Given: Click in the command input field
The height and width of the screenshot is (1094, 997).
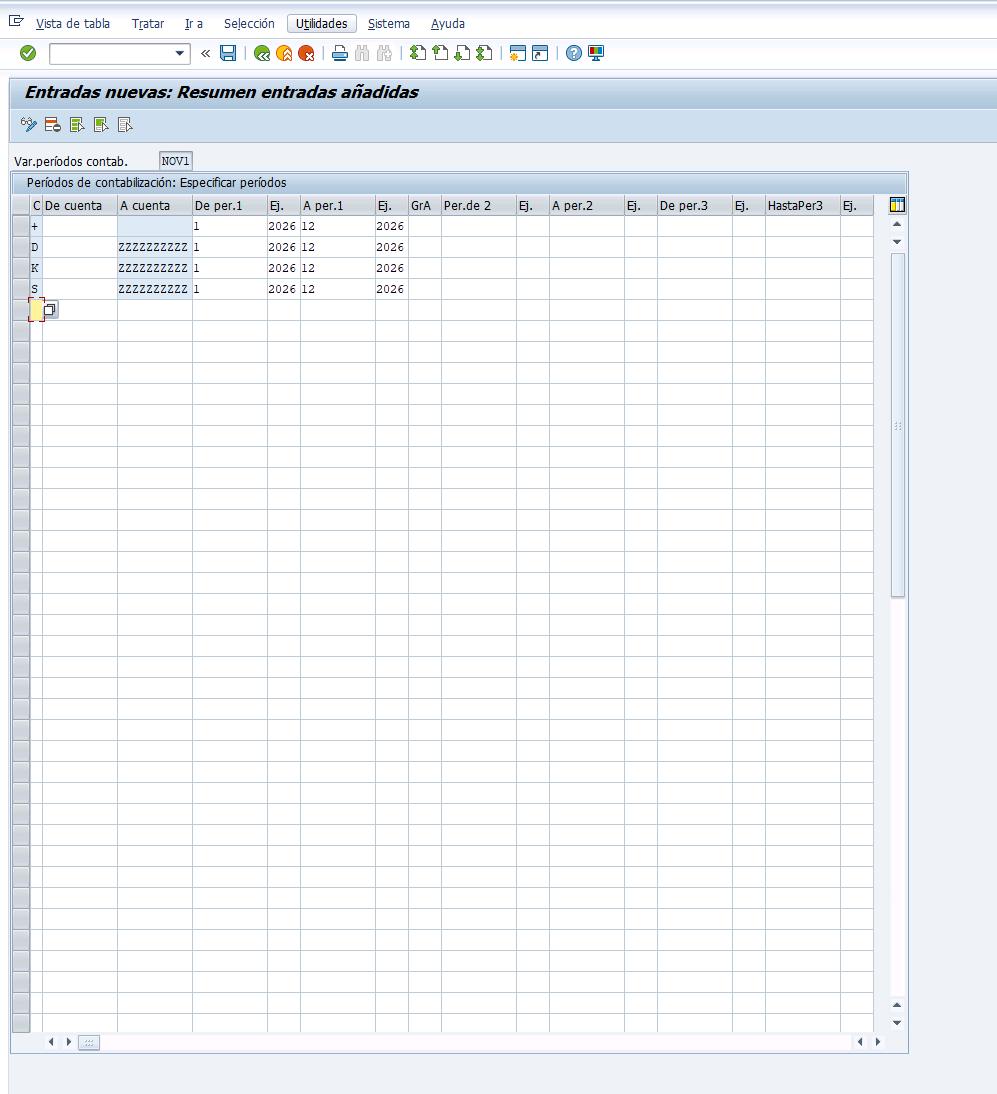Looking at the screenshot, I should click(111, 53).
